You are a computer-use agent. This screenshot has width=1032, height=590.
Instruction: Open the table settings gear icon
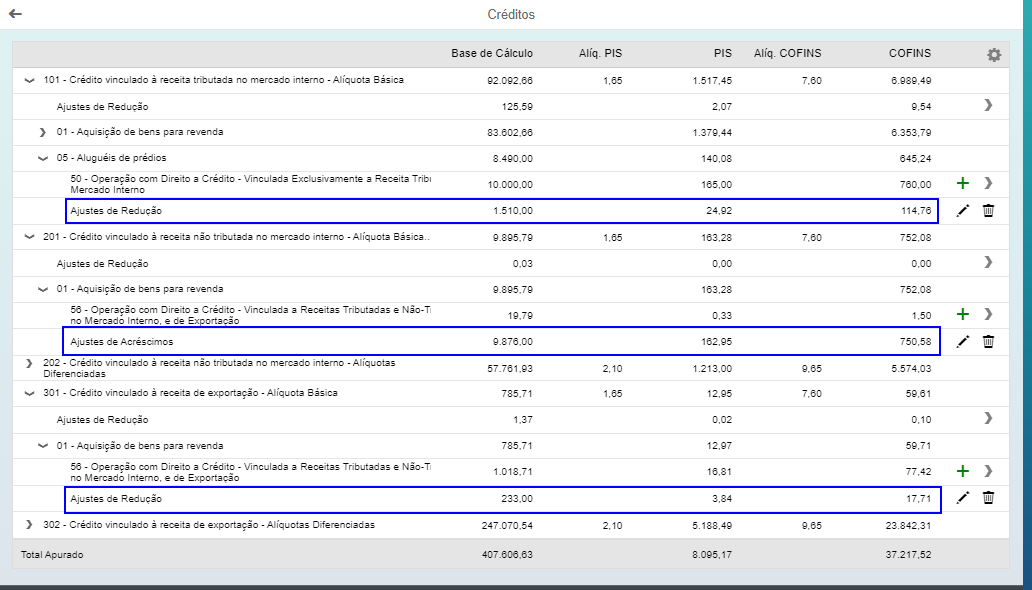coord(993,55)
